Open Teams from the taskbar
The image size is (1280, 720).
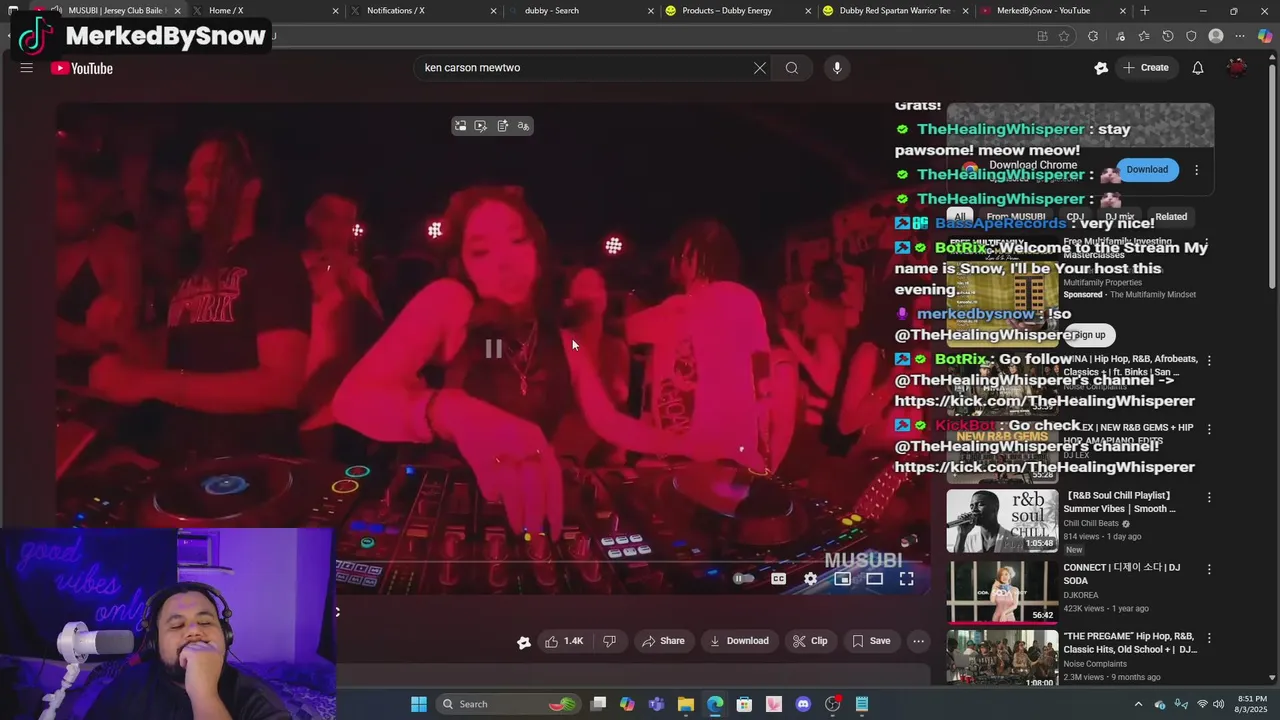click(x=656, y=704)
